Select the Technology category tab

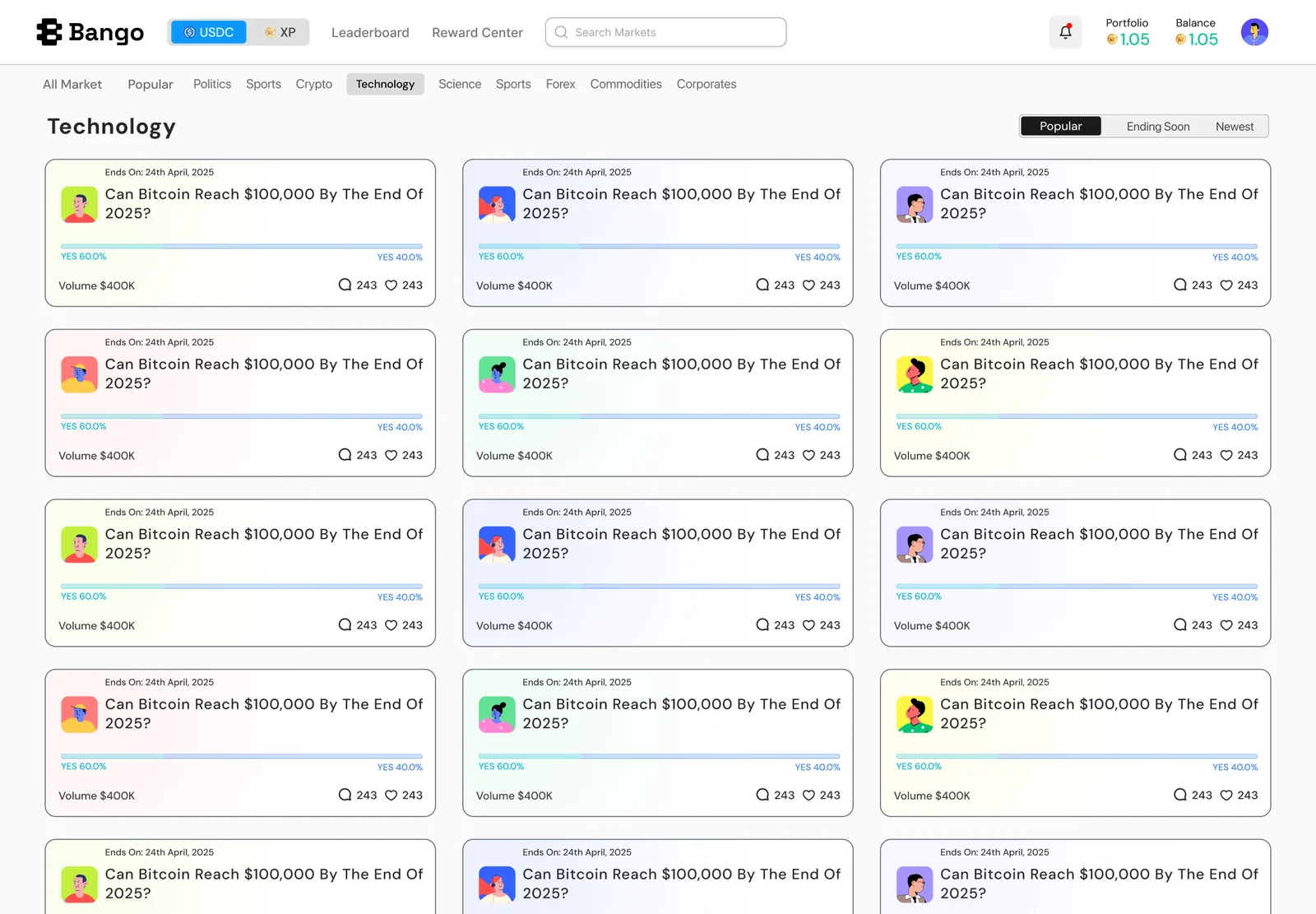click(385, 84)
